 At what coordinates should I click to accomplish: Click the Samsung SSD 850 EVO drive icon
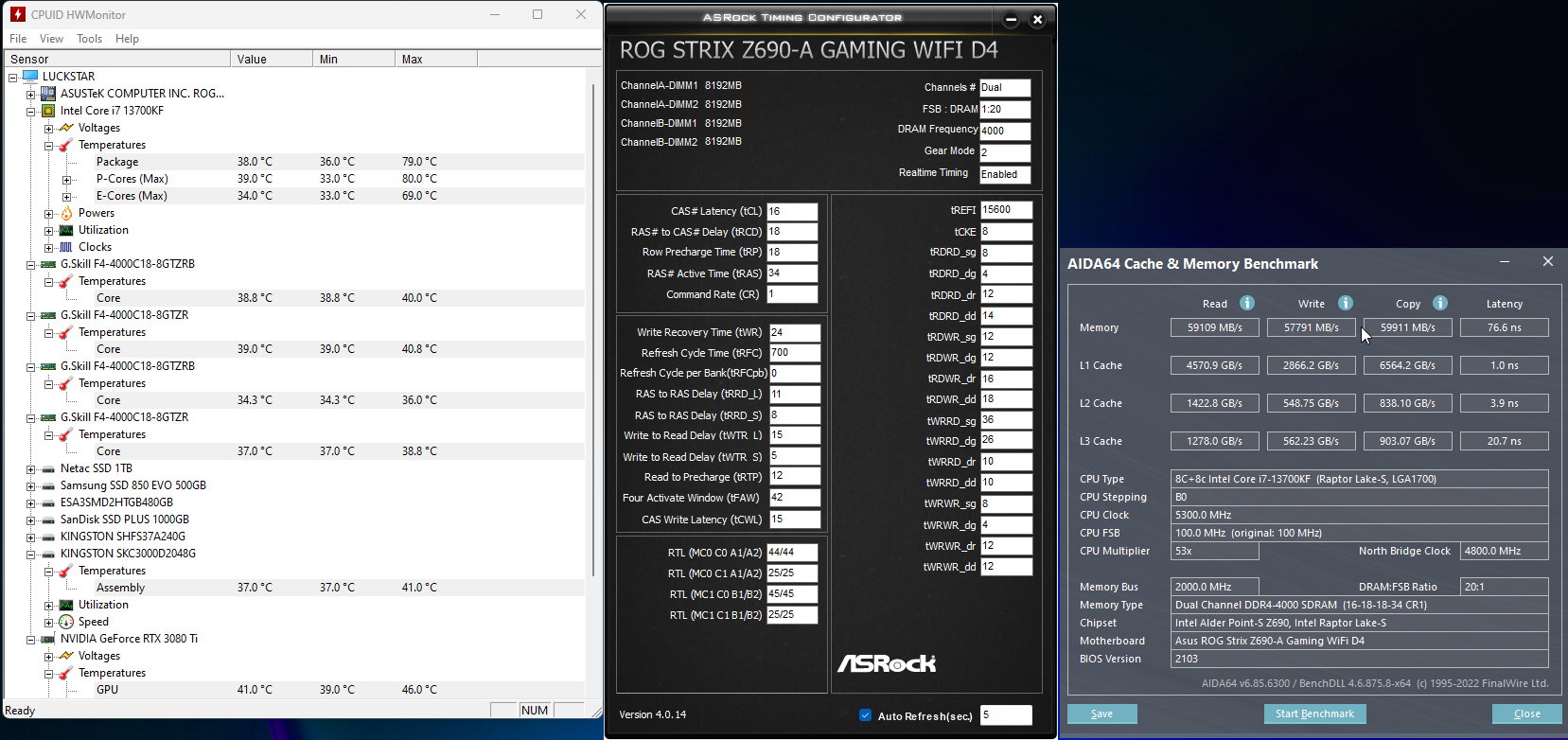(x=48, y=485)
